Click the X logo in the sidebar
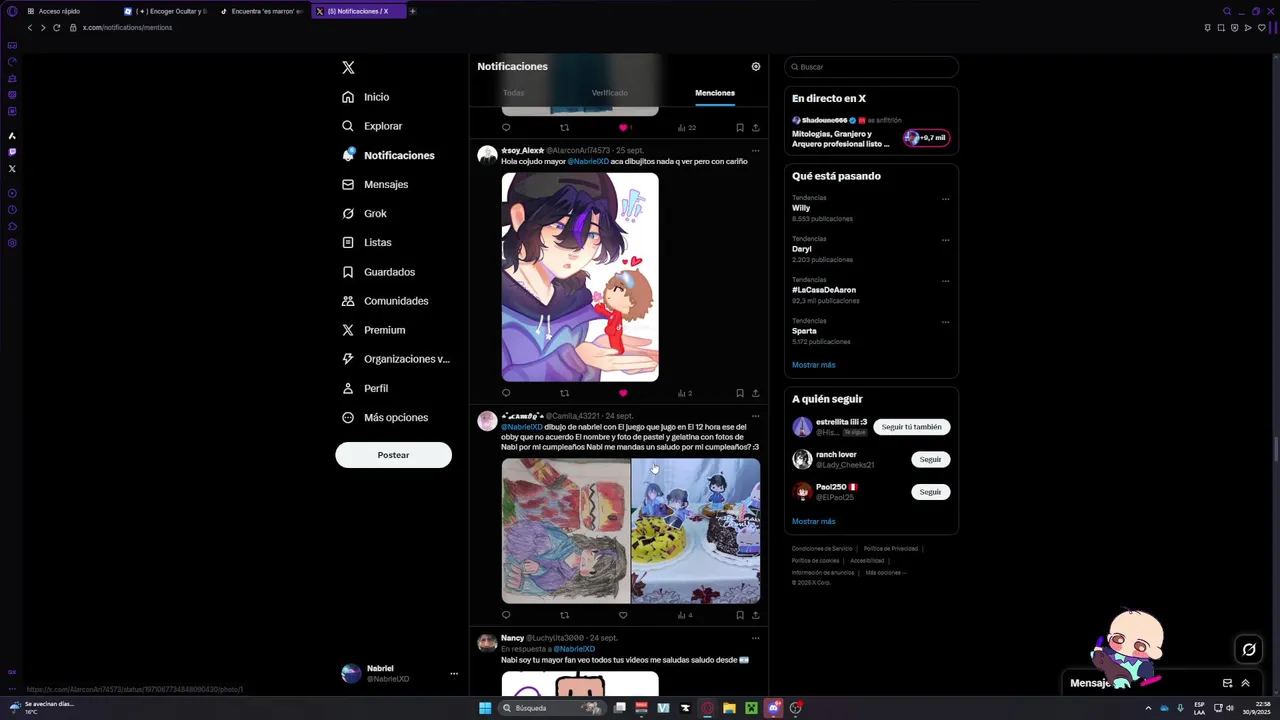 point(348,68)
